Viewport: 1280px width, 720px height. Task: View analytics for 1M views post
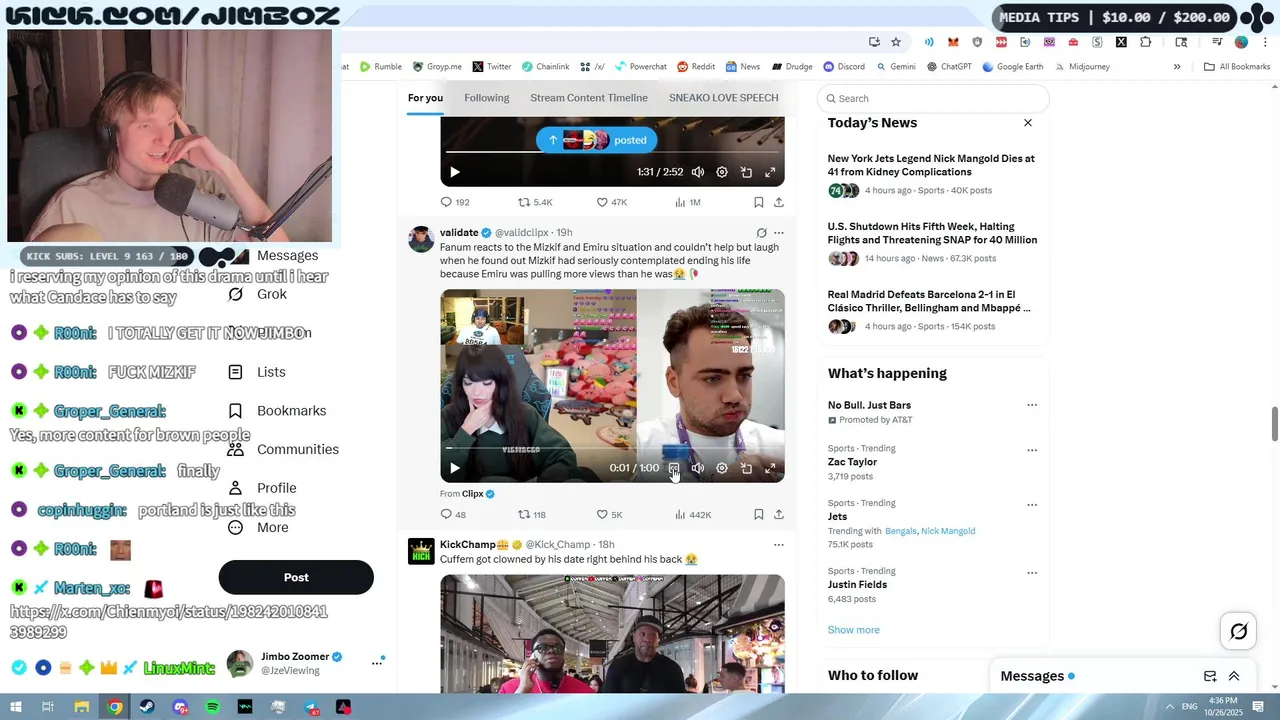point(687,202)
